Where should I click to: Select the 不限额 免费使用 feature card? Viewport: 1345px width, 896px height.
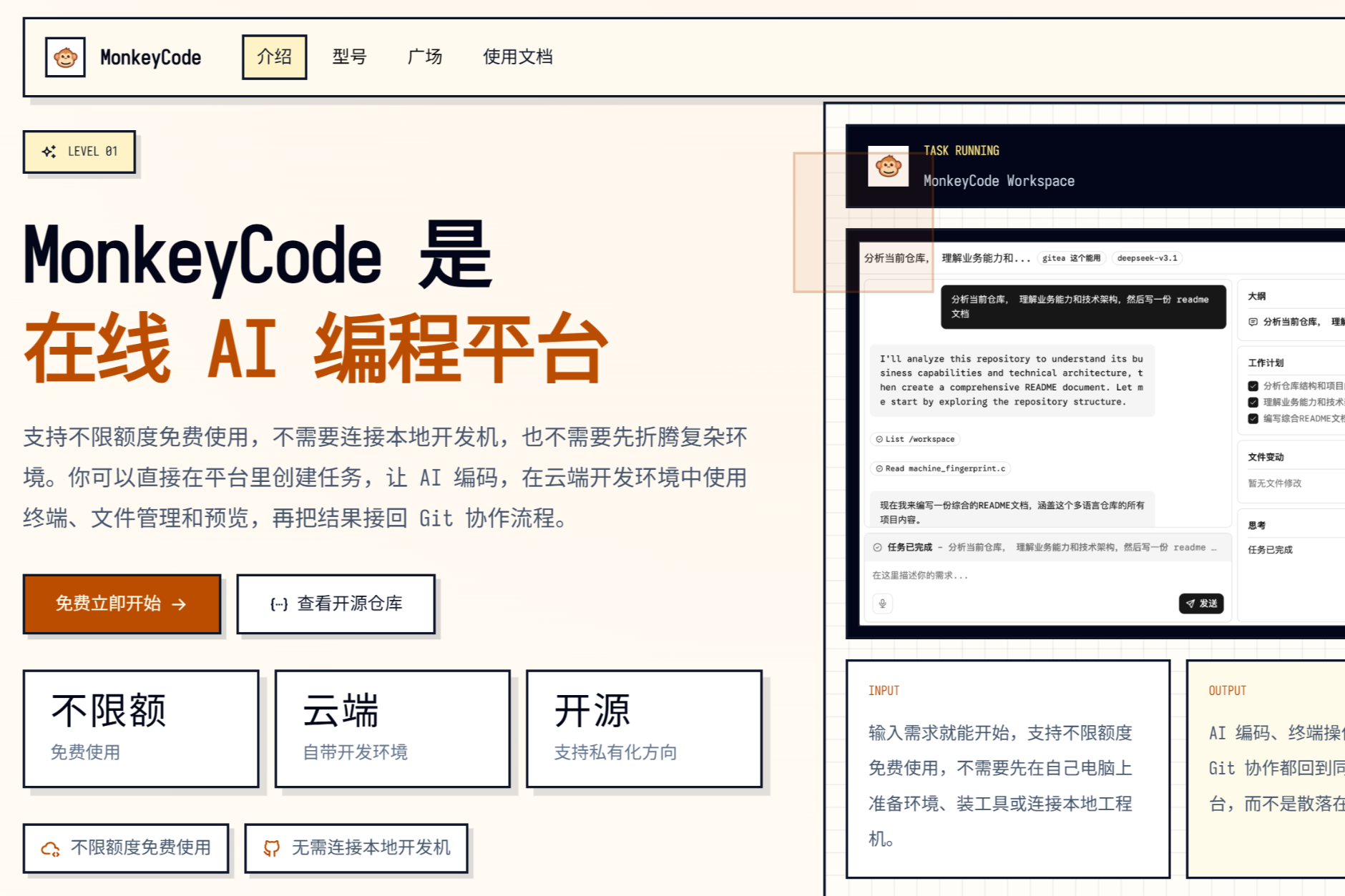coord(141,729)
